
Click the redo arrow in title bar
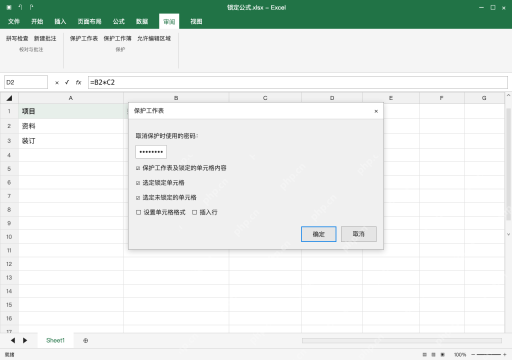click(x=31, y=7)
